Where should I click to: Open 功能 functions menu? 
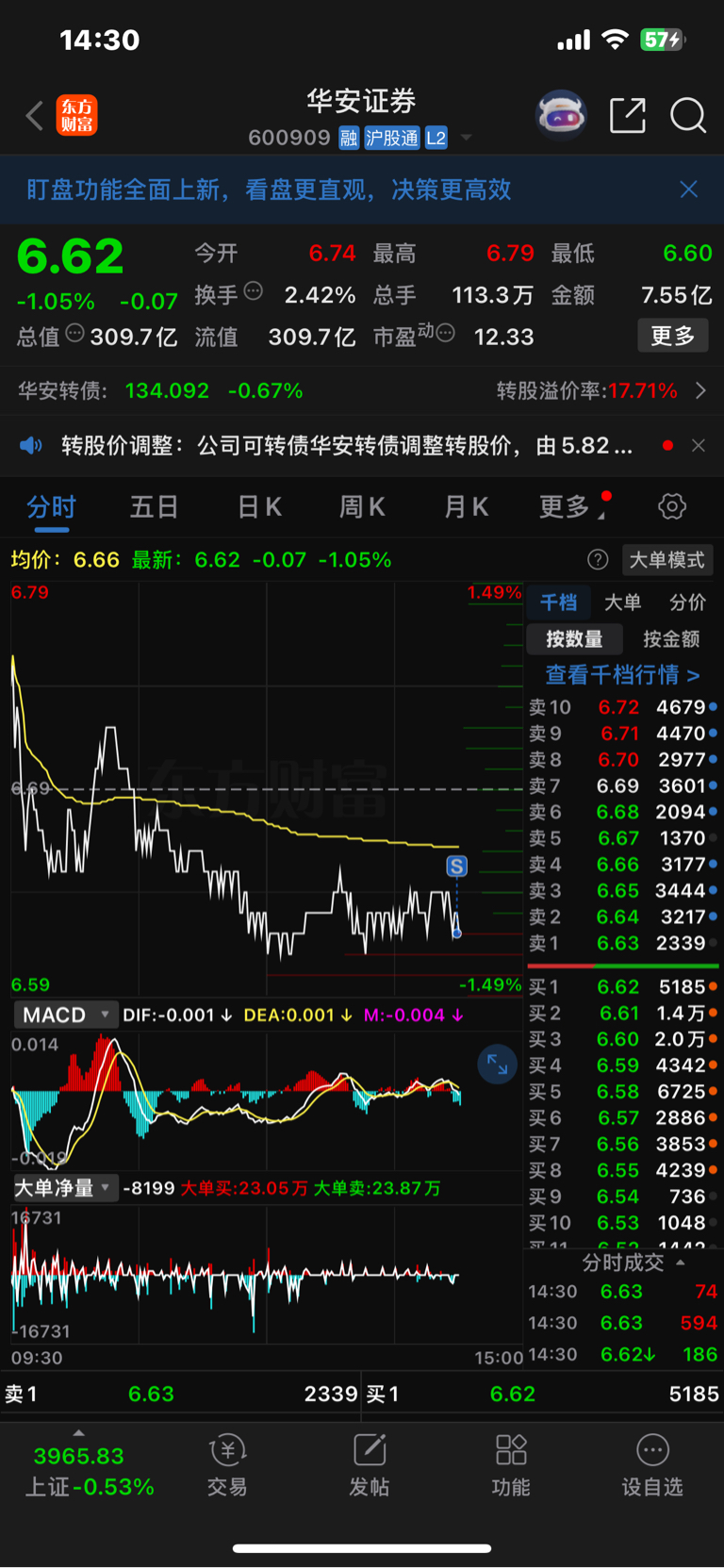coord(511,1466)
